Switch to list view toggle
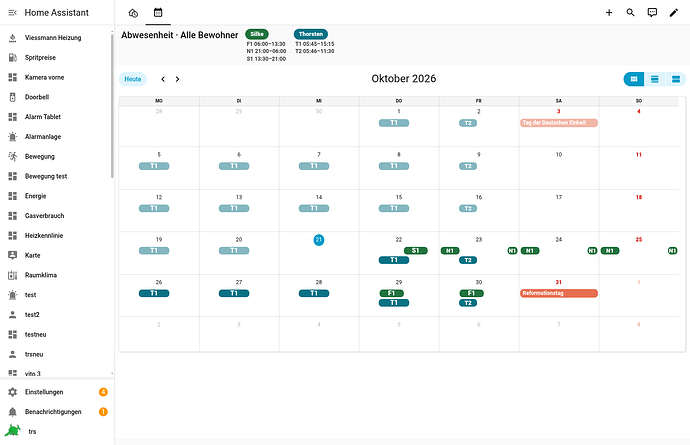 pos(655,79)
